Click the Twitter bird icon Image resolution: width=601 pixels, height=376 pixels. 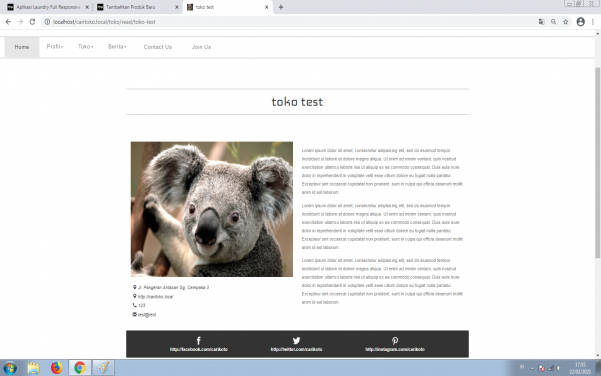(x=296, y=340)
